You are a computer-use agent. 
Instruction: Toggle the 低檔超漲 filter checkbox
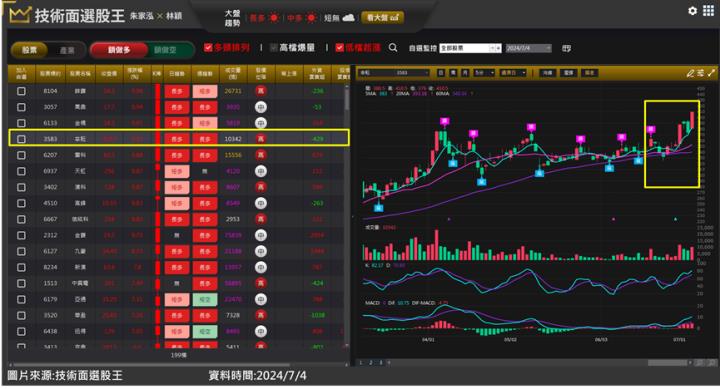339,47
